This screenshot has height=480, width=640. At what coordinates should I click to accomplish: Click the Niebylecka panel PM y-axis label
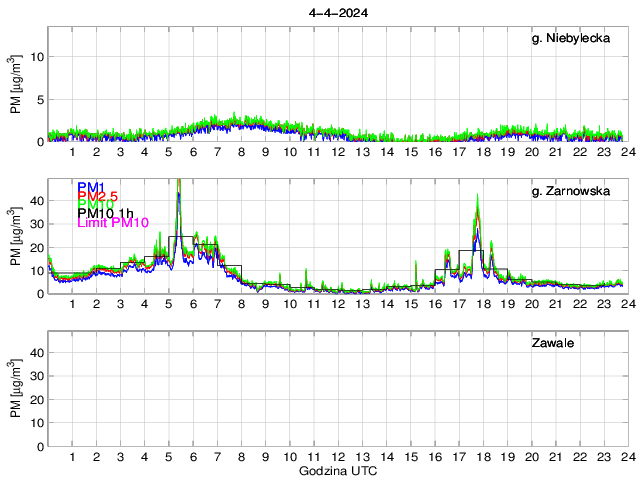(16, 85)
